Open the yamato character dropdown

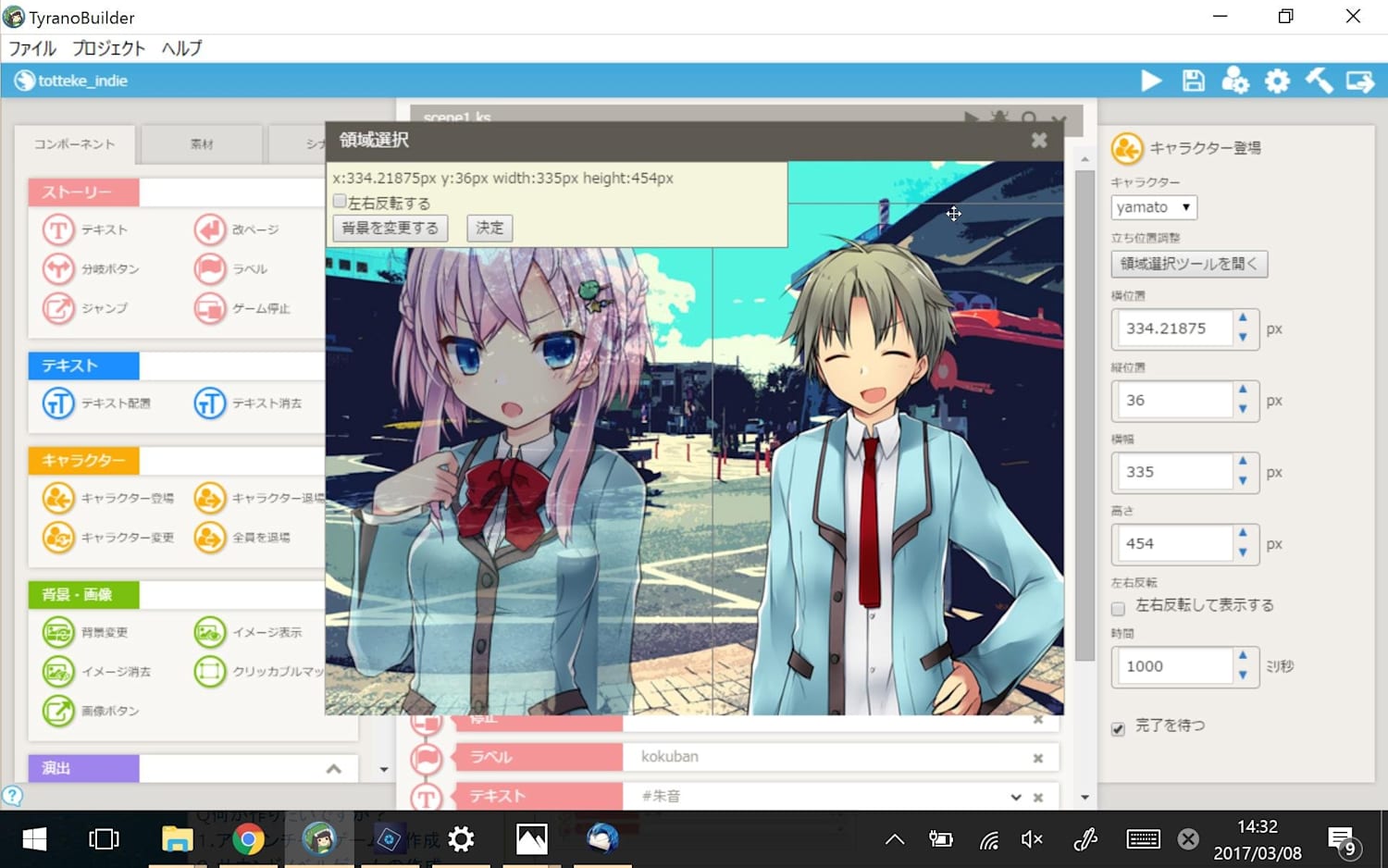(x=1154, y=207)
